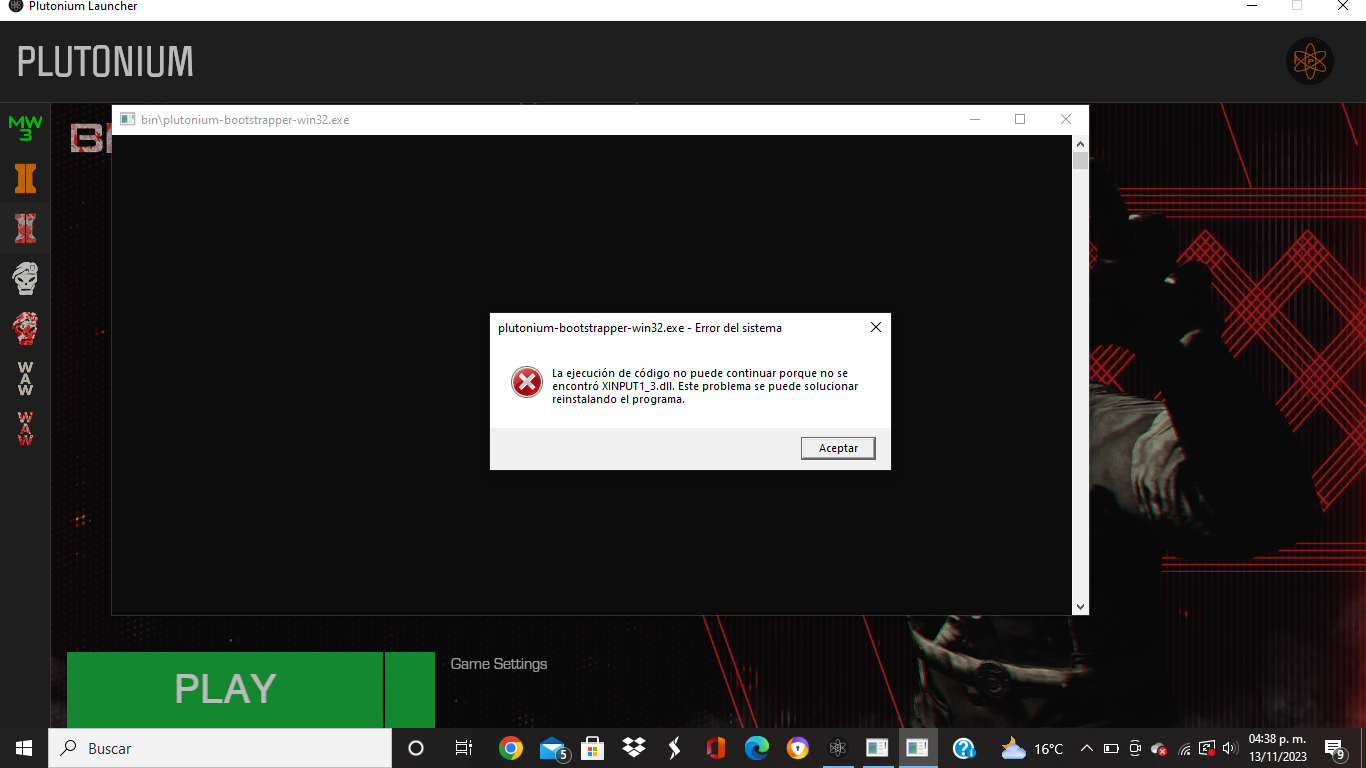Open the notifications center with 9 badge
Image resolution: width=1366 pixels, height=768 pixels.
[1334, 749]
